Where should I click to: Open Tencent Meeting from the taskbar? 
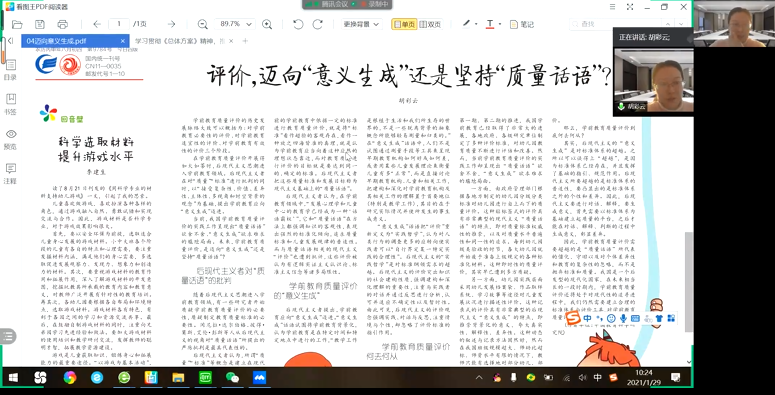tap(259, 378)
